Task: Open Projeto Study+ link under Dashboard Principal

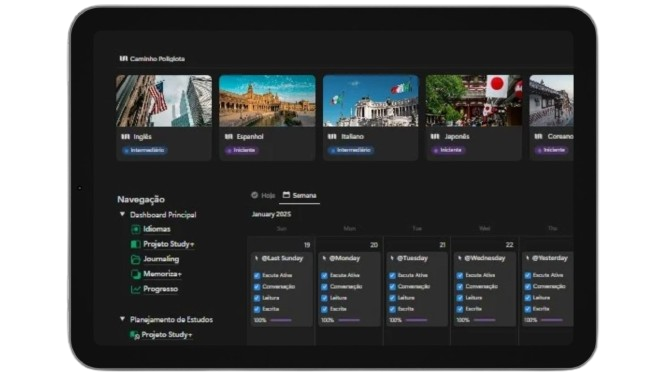Action: [169, 244]
